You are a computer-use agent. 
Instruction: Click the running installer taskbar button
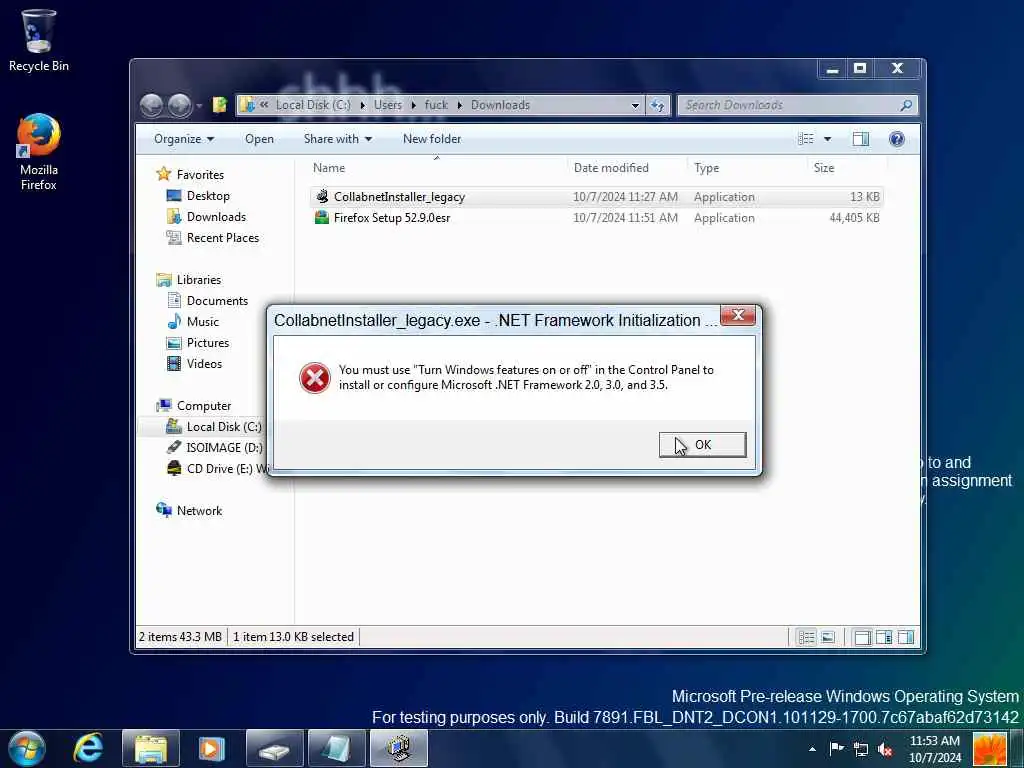tap(398, 748)
